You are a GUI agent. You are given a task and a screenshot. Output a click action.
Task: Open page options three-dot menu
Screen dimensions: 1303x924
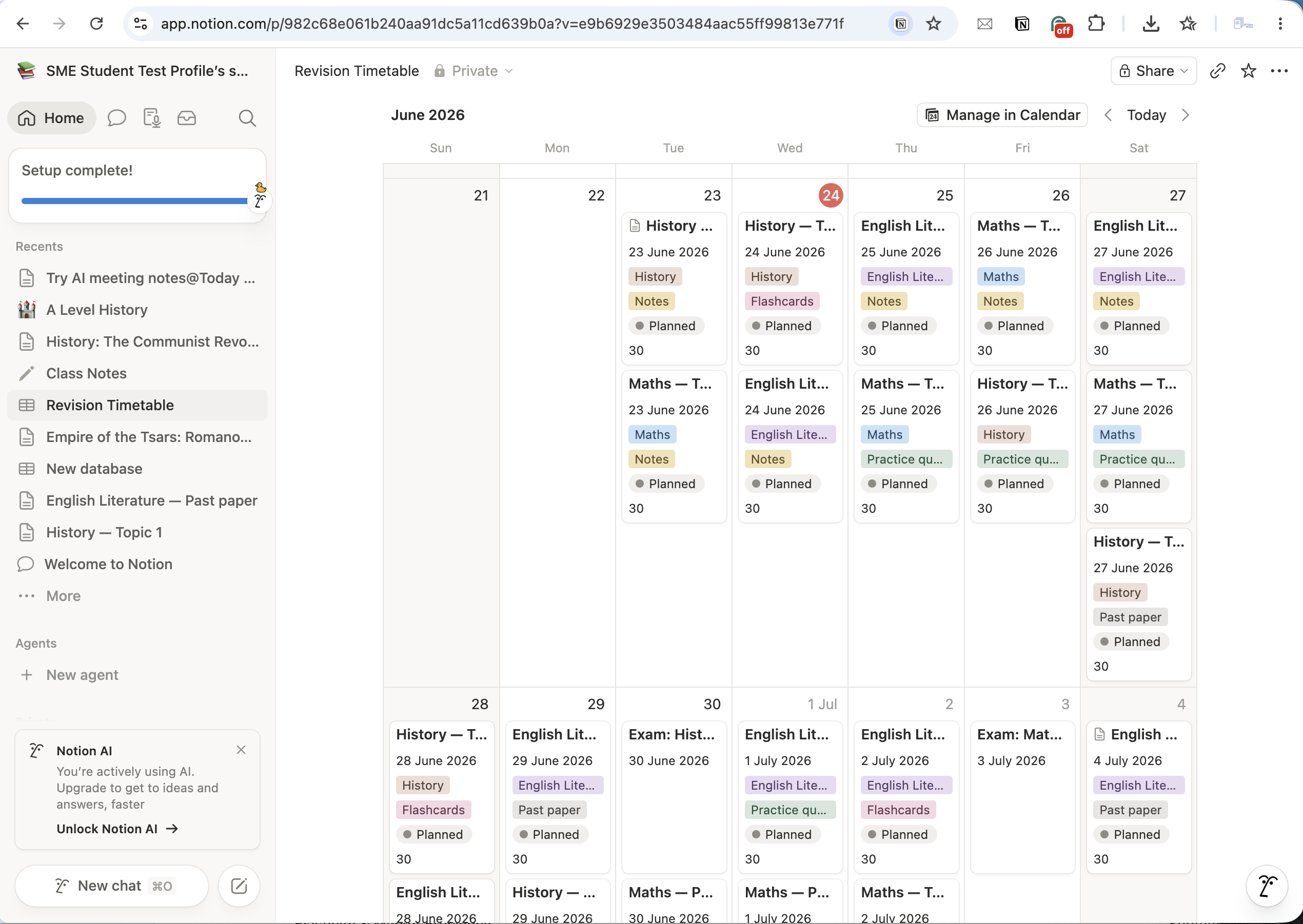click(1279, 71)
